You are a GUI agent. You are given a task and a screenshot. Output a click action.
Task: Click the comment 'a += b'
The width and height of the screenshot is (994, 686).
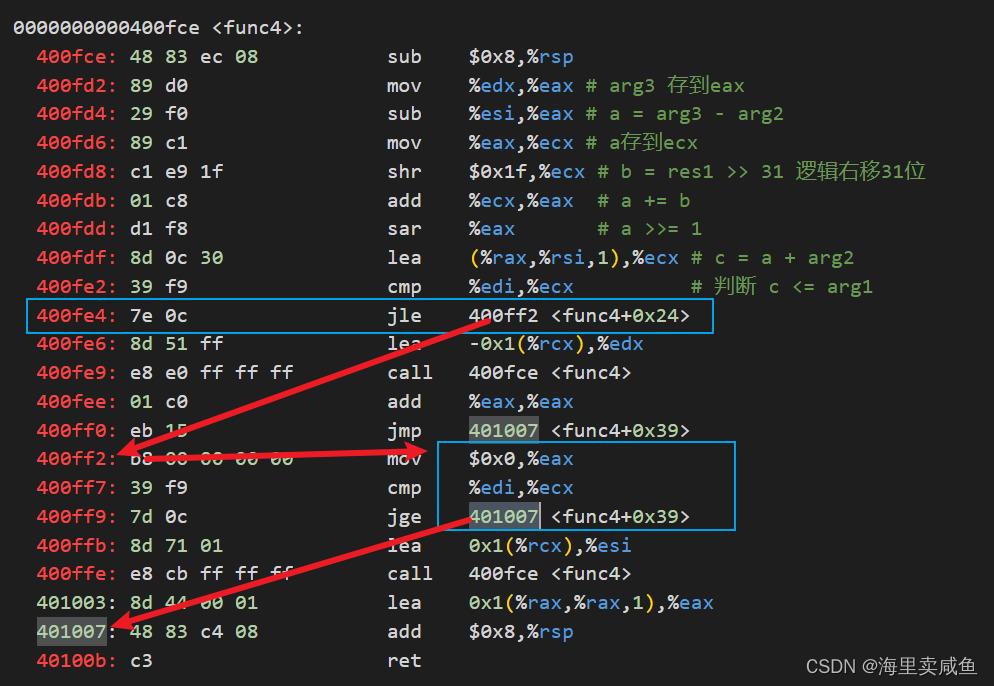[x=655, y=201]
